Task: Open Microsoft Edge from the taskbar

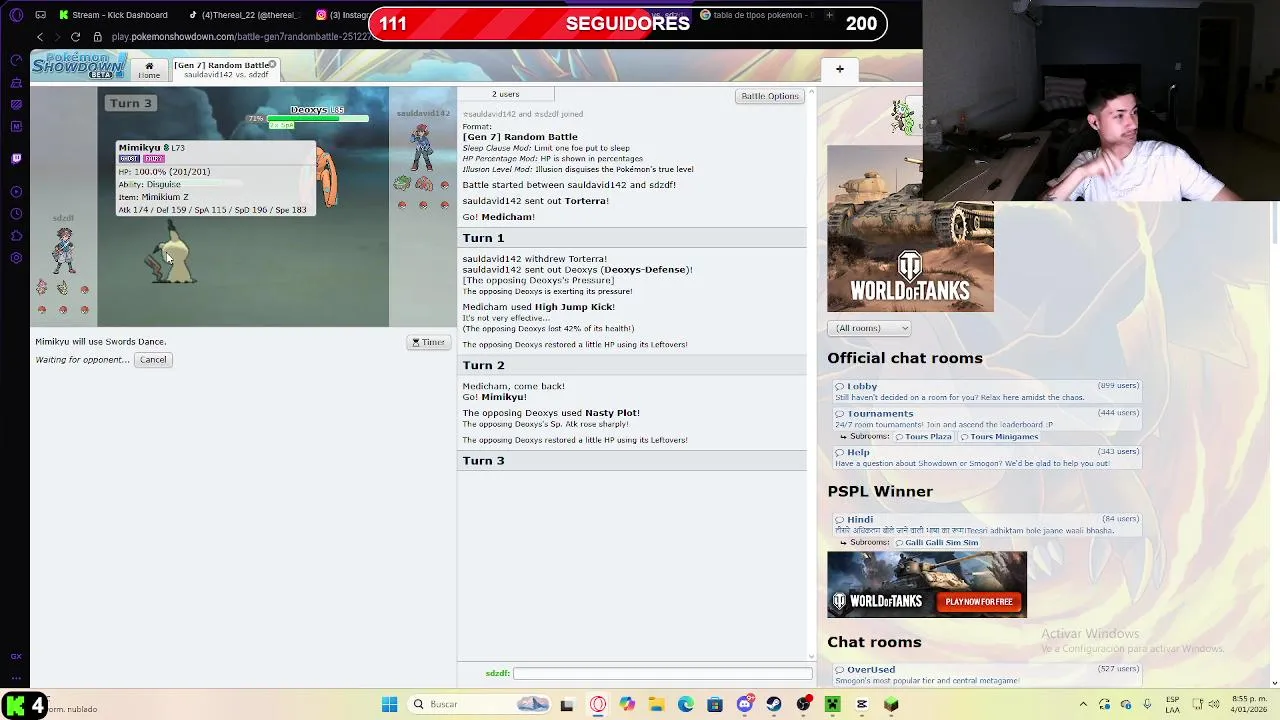Action: pyautogui.click(x=685, y=704)
